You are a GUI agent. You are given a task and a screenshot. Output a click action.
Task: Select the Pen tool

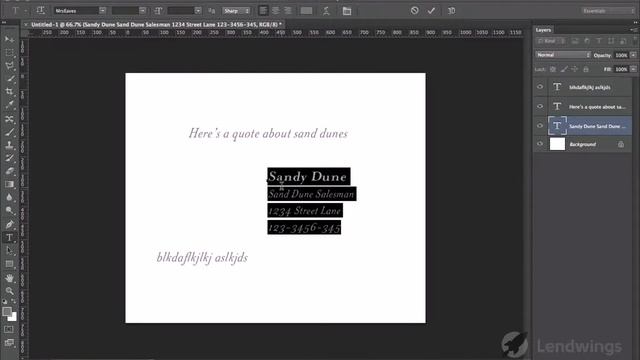click(9, 224)
